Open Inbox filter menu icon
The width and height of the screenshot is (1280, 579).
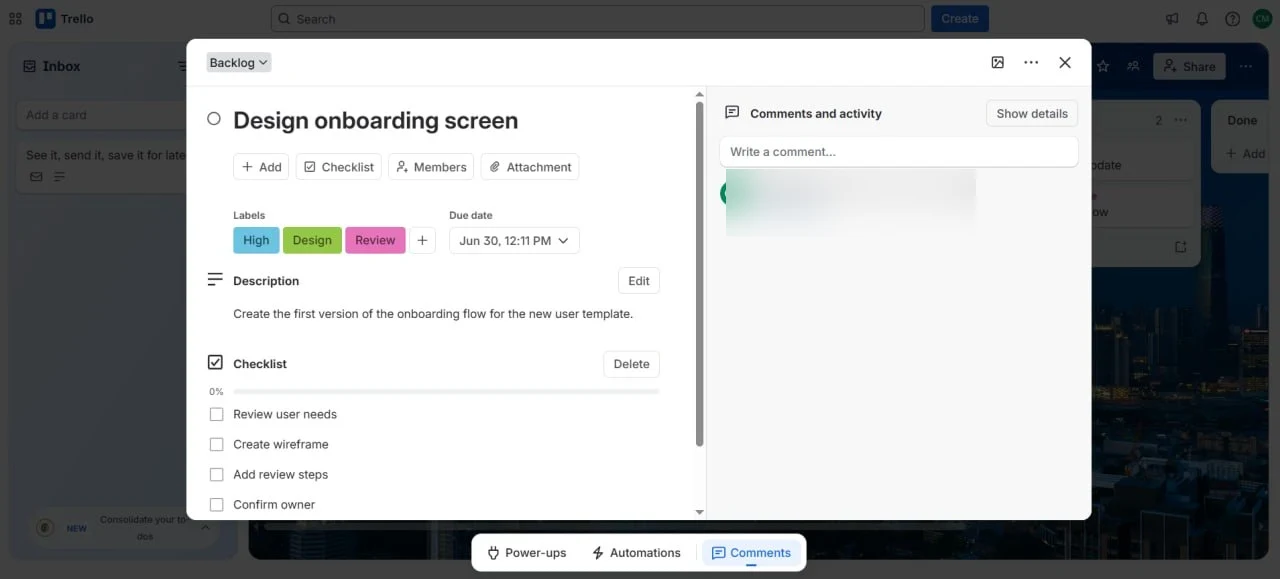click(182, 66)
